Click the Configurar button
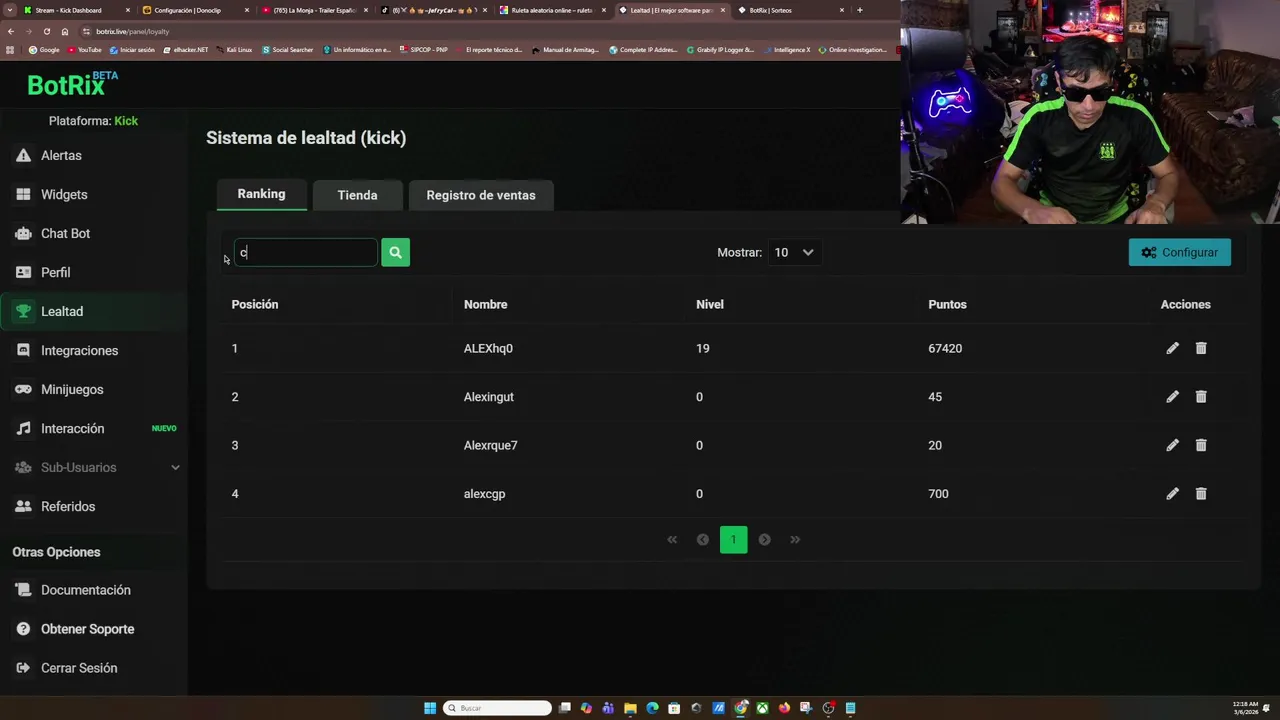Image resolution: width=1280 pixels, height=720 pixels. click(1180, 253)
